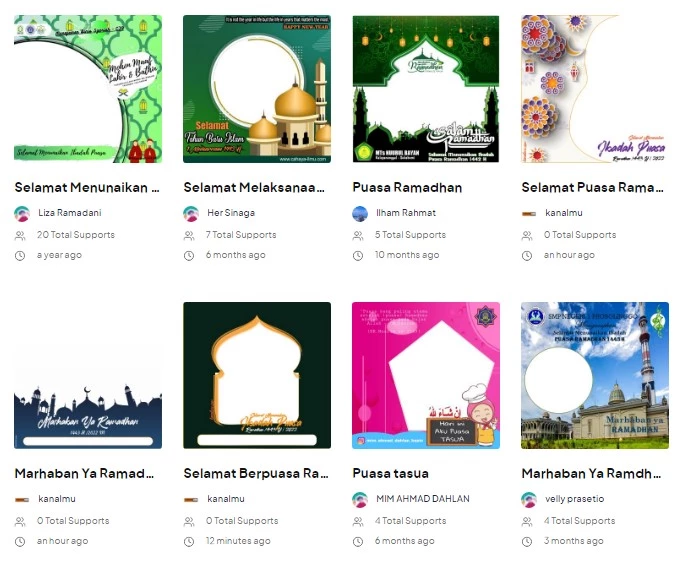Click MIM AHMAD DAHLAN's avatar icon

coord(360,500)
